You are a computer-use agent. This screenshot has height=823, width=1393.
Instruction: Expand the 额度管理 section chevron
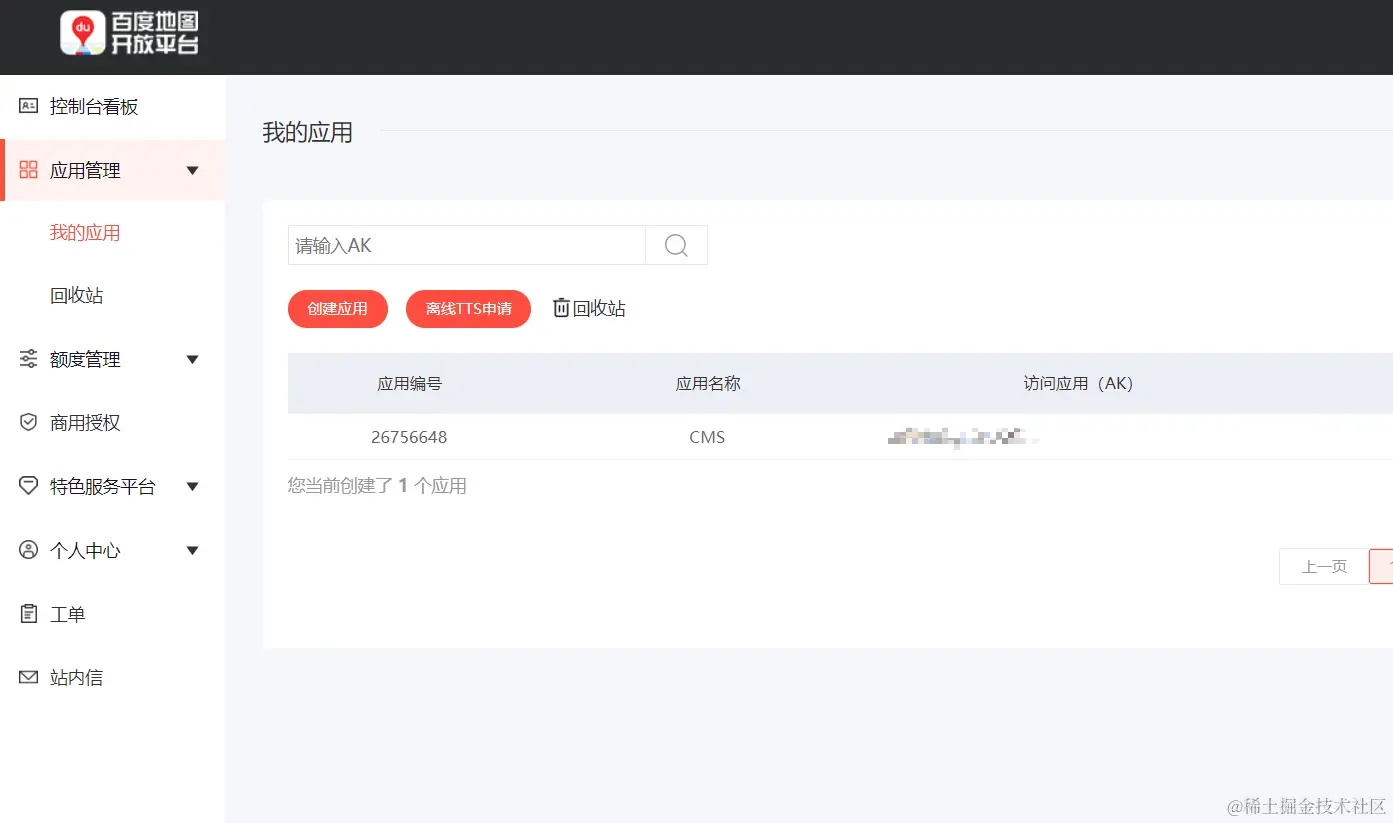192,359
